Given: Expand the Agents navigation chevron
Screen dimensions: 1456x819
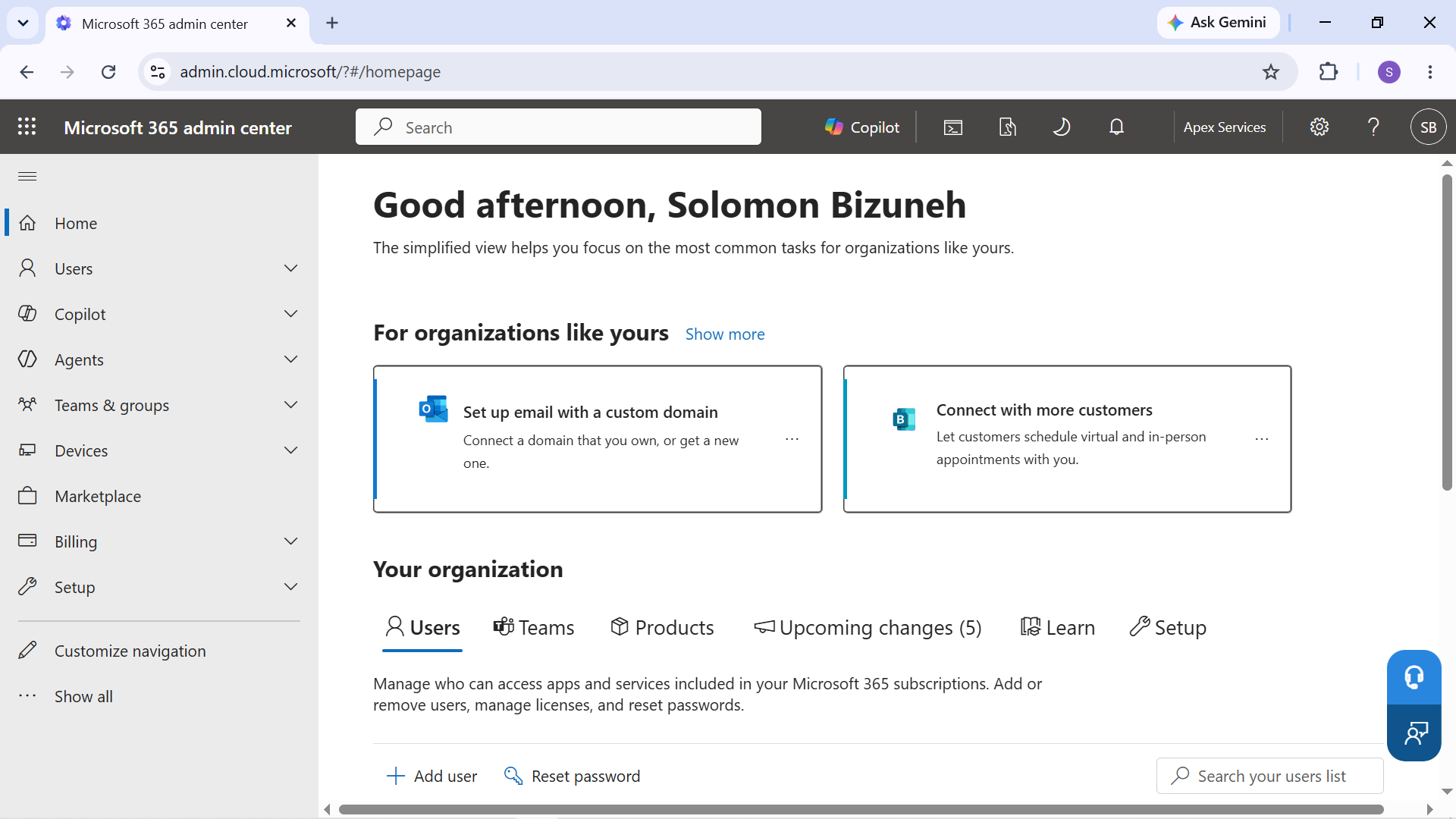Looking at the screenshot, I should tap(290, 359).
